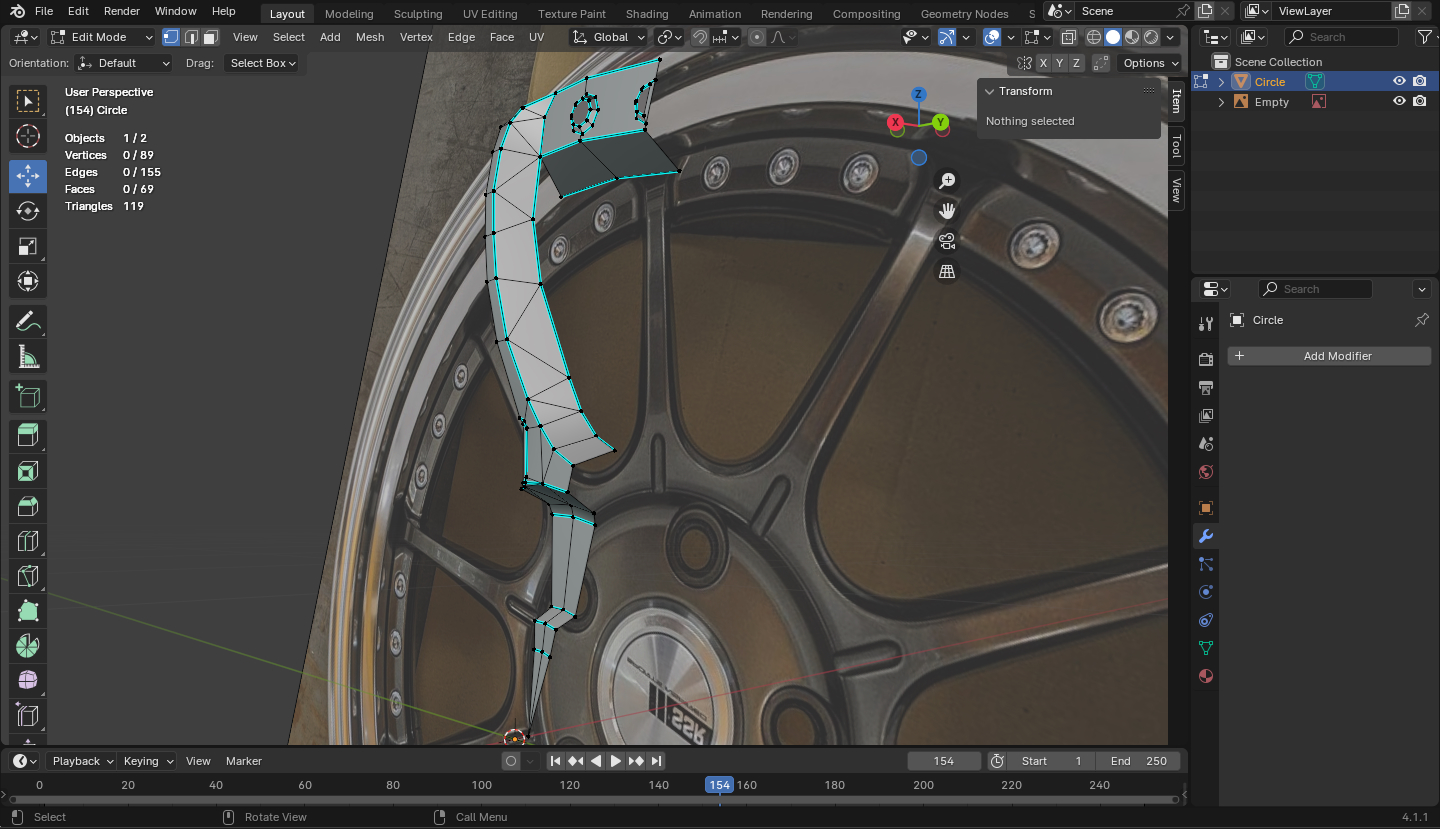1440x829 pixels.
Task: Click the Marker button in timeline
Action: click(244, 761)
